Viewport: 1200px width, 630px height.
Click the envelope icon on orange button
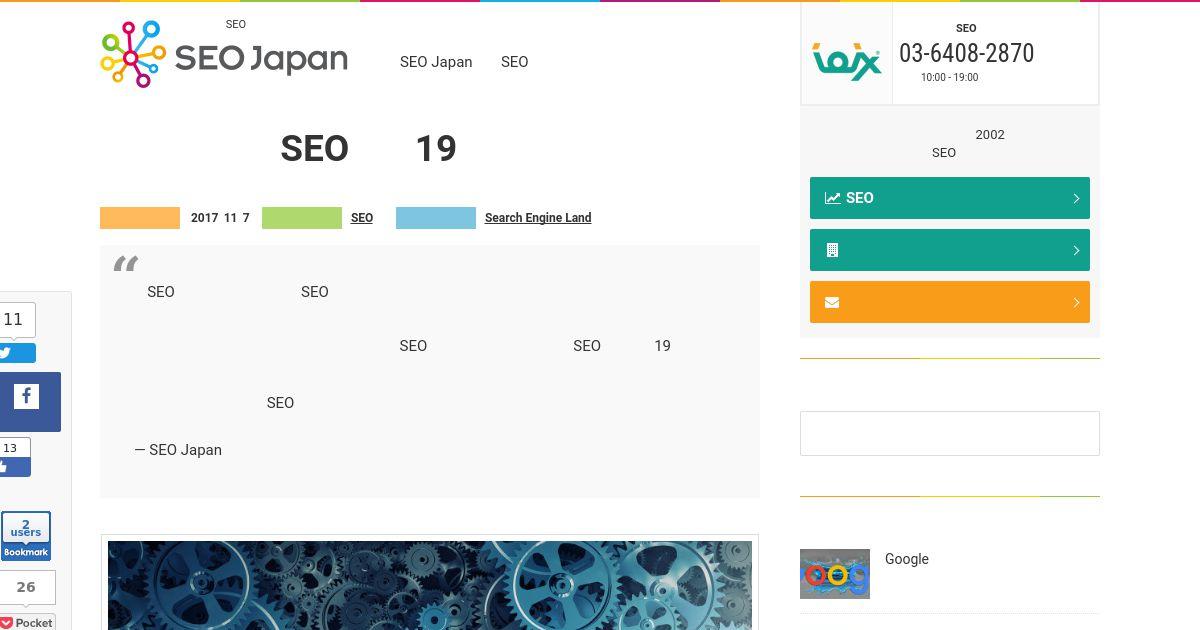832,302
